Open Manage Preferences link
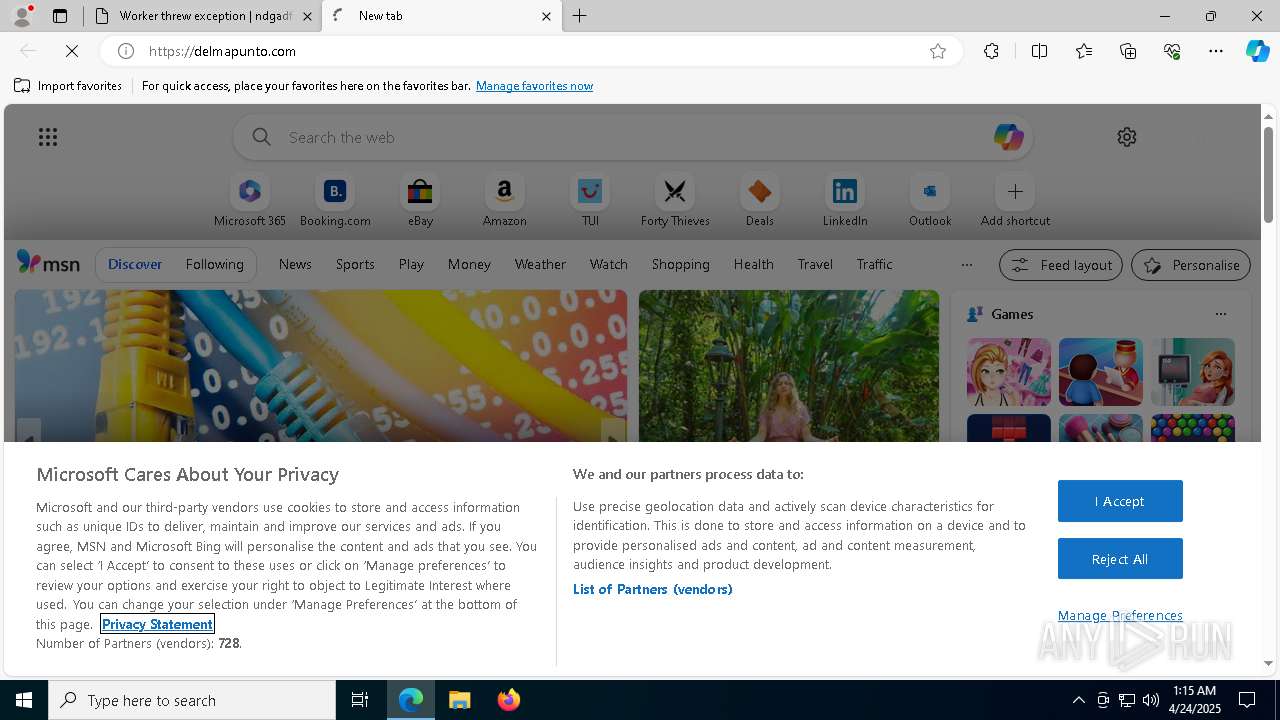Viewport: 1280px width, 720px height. pyautogui.click(x=1120, y=616)
